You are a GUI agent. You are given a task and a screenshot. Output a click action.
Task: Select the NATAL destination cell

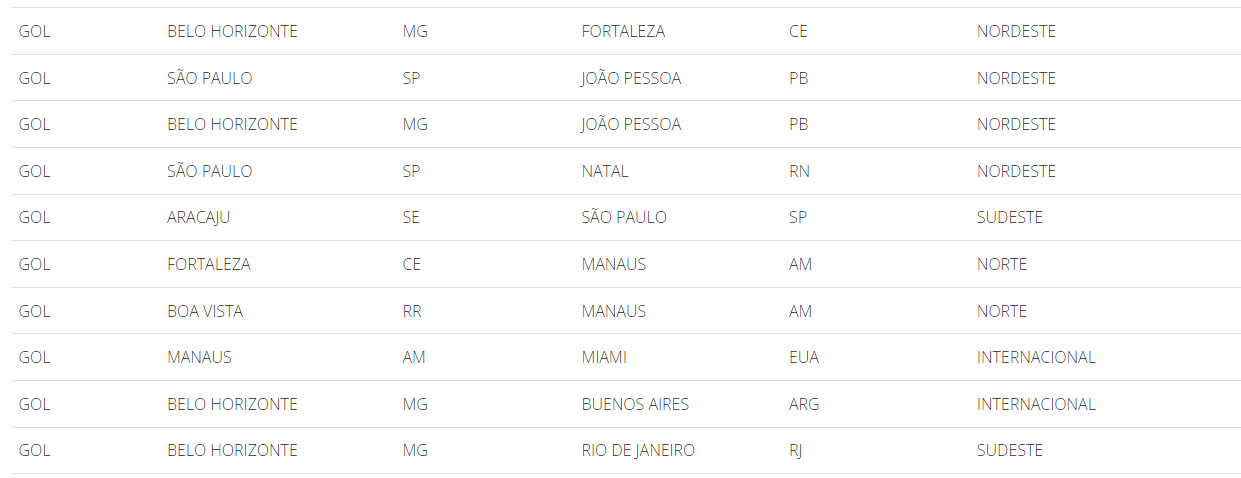605,171
